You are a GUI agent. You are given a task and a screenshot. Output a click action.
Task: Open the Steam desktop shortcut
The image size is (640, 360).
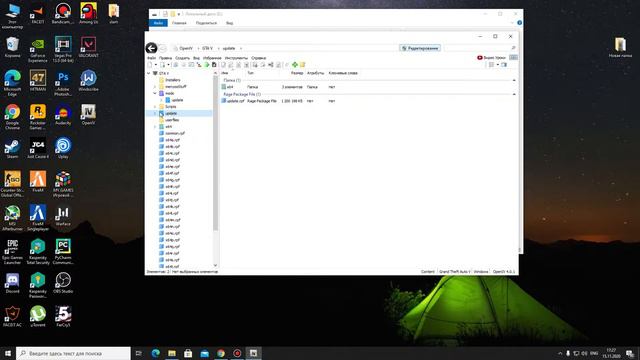pos(12,148)
